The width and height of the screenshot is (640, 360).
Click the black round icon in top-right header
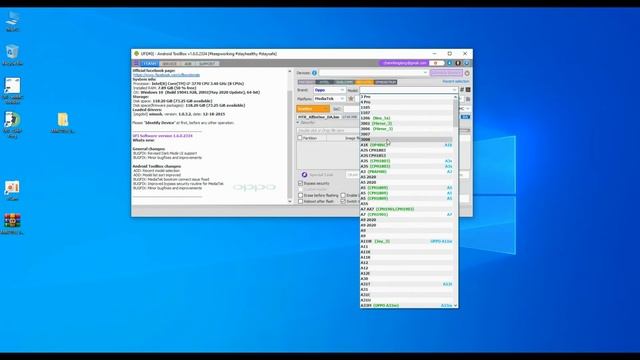tap(458, 63)
